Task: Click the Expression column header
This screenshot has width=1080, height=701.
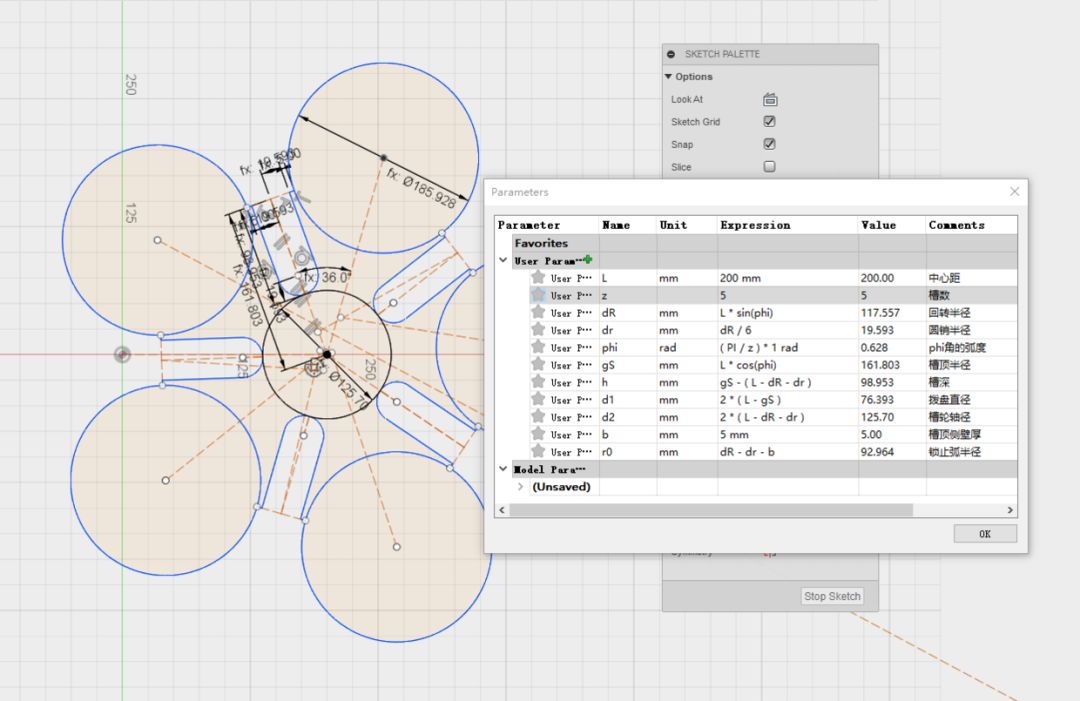Action: [x=755, y=225]
